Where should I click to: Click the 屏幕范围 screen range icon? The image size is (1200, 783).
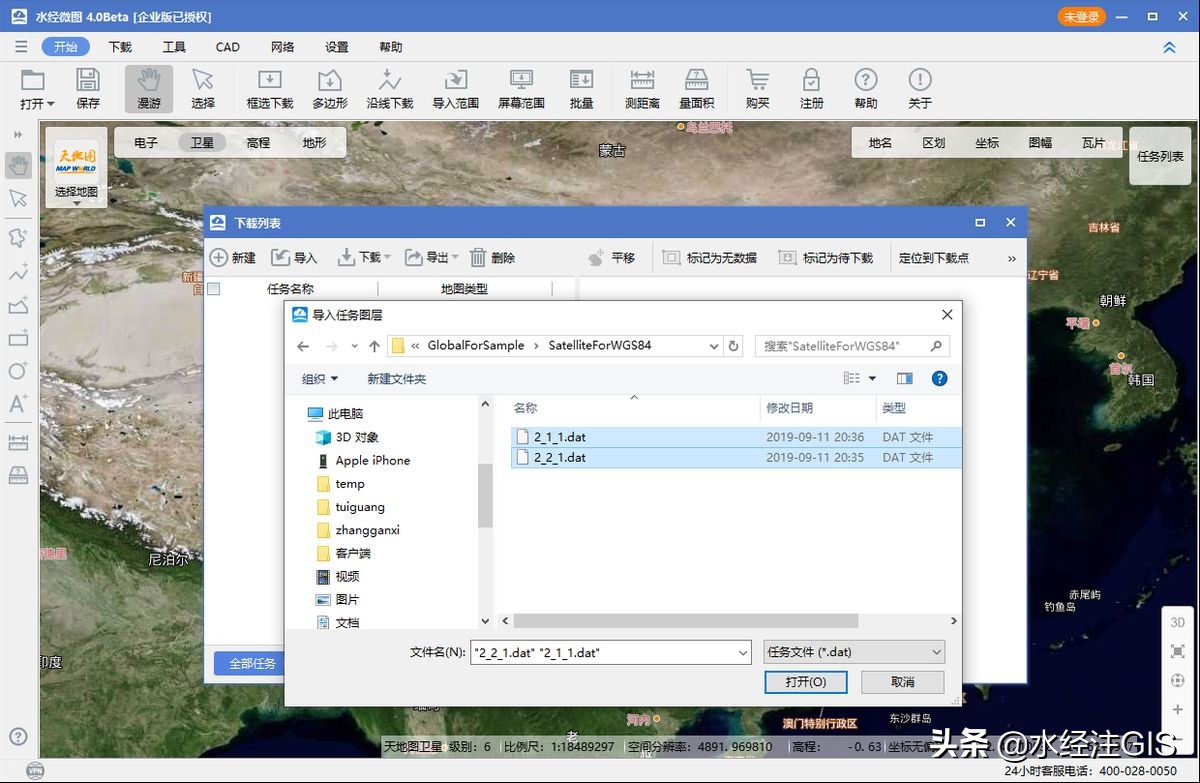520,89
